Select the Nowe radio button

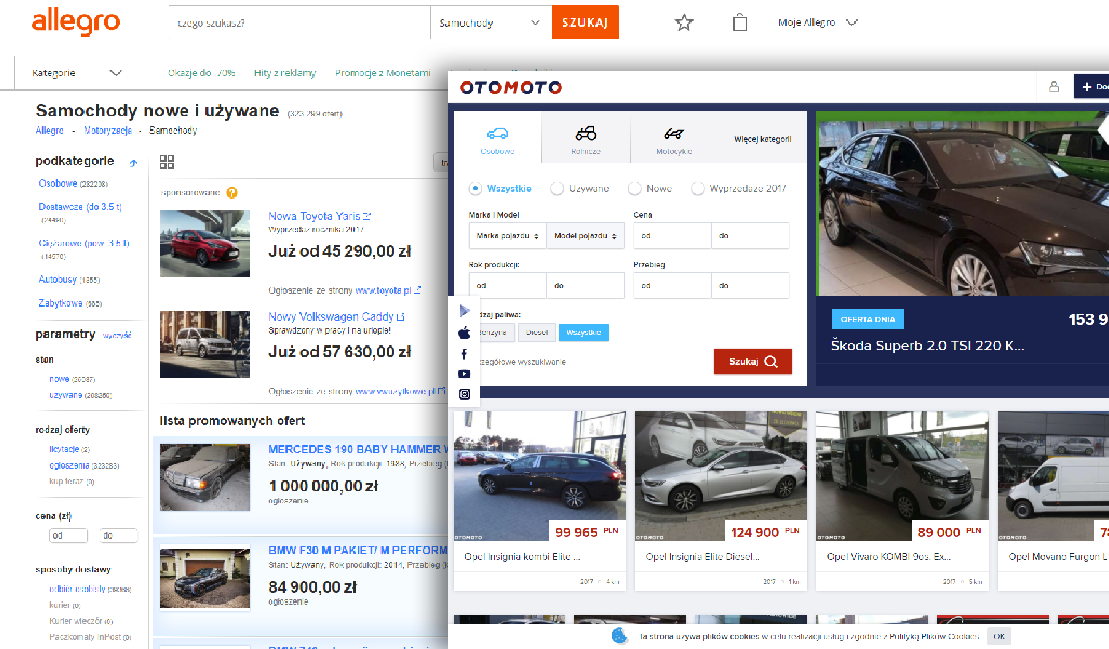[634, 188]
